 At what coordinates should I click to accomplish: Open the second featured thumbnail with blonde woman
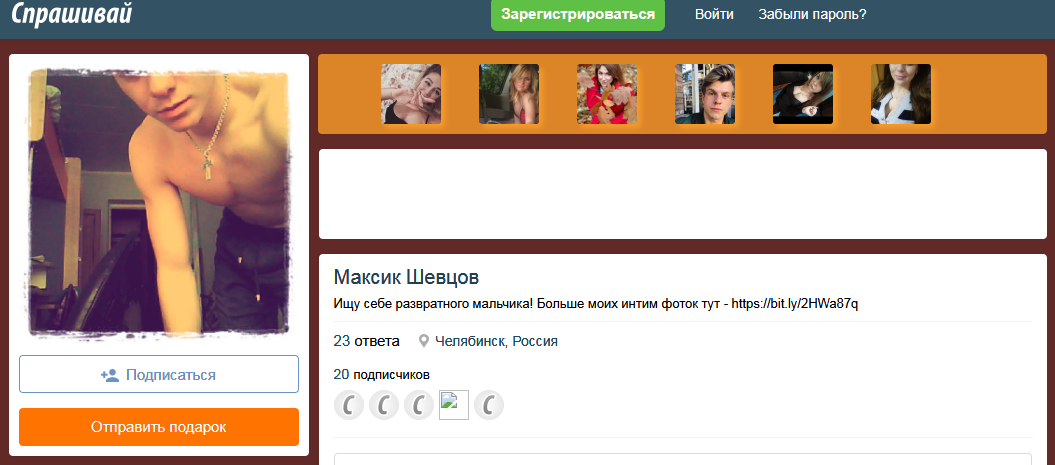[509, 94]
